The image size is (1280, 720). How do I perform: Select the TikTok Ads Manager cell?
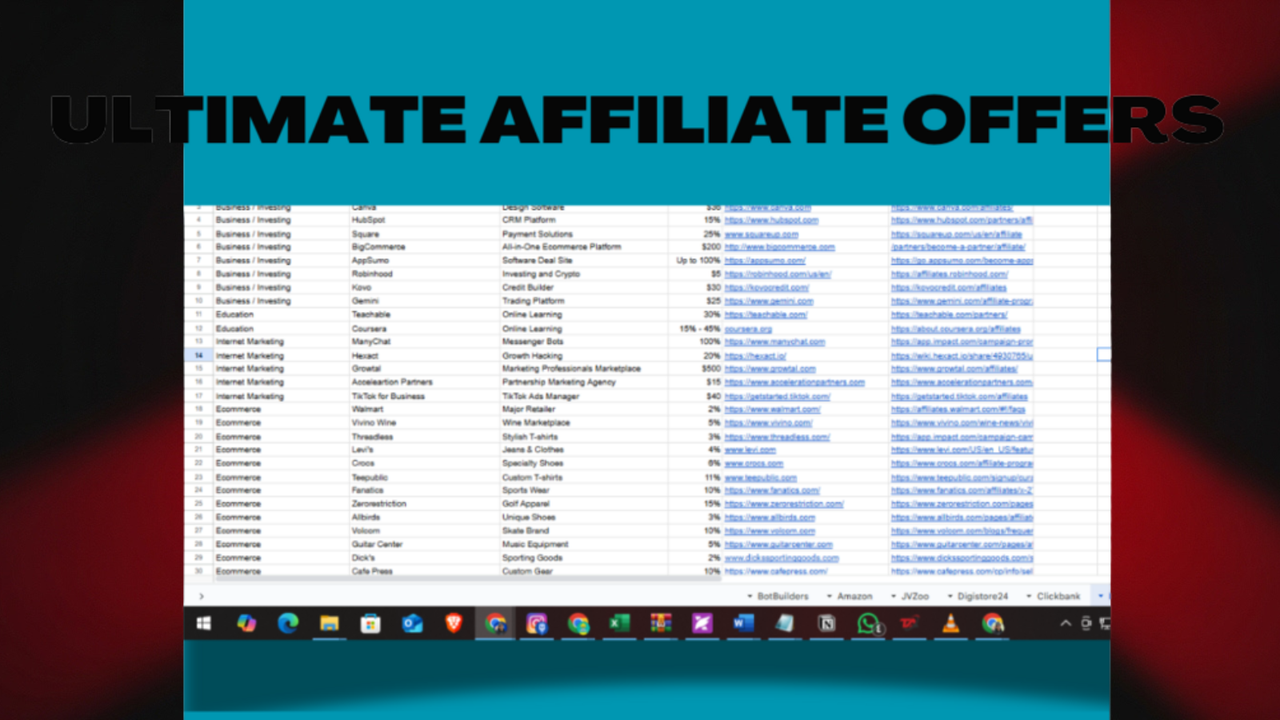coord(584,396)
